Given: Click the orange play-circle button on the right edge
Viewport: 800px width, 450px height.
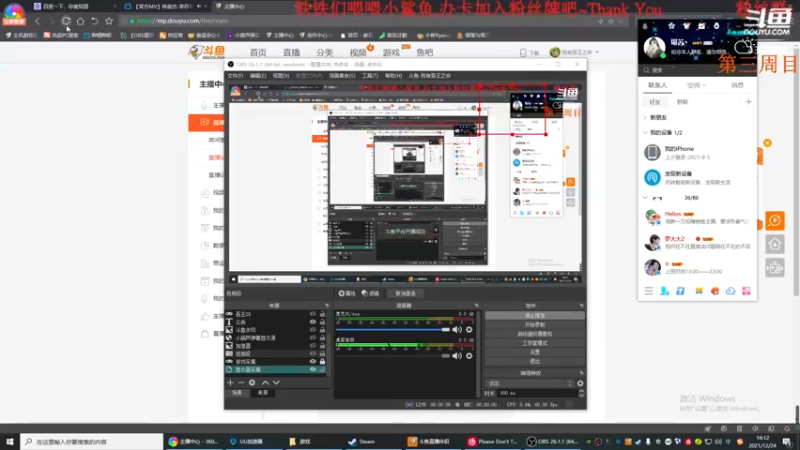Looking at the screenshot, I should (x=774, y=221).
